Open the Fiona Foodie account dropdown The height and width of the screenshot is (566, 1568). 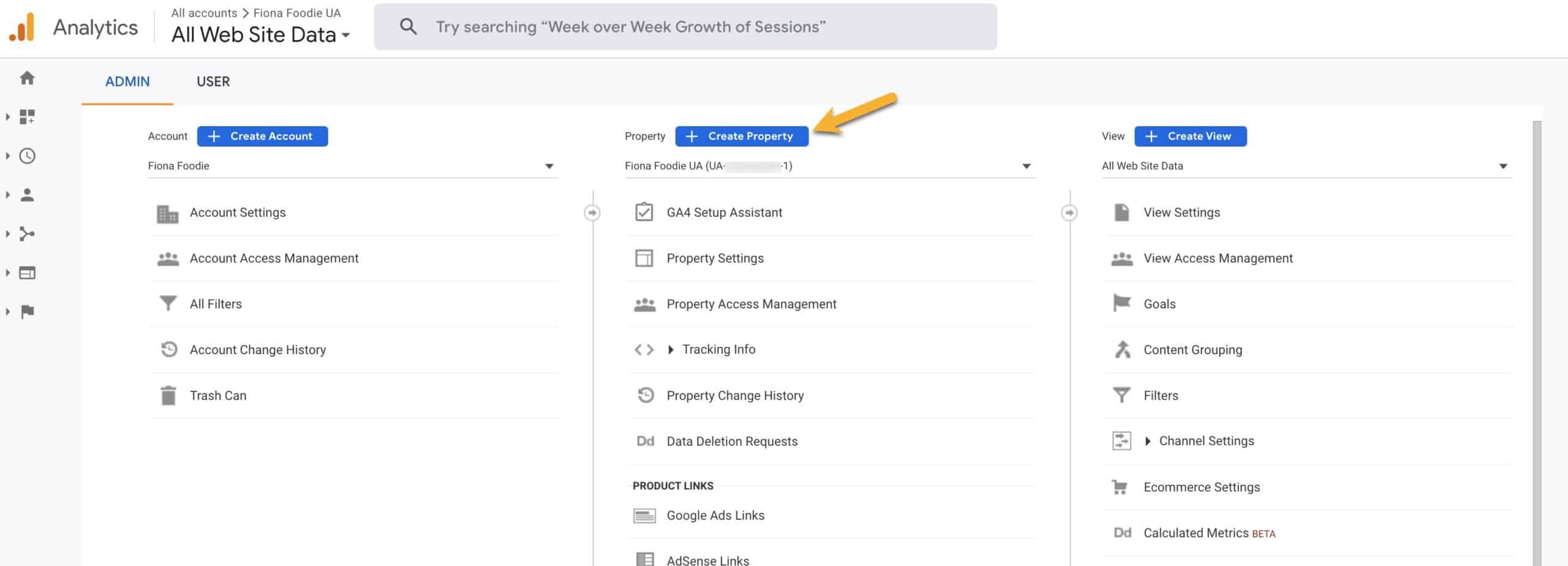[x=352, y=166]
